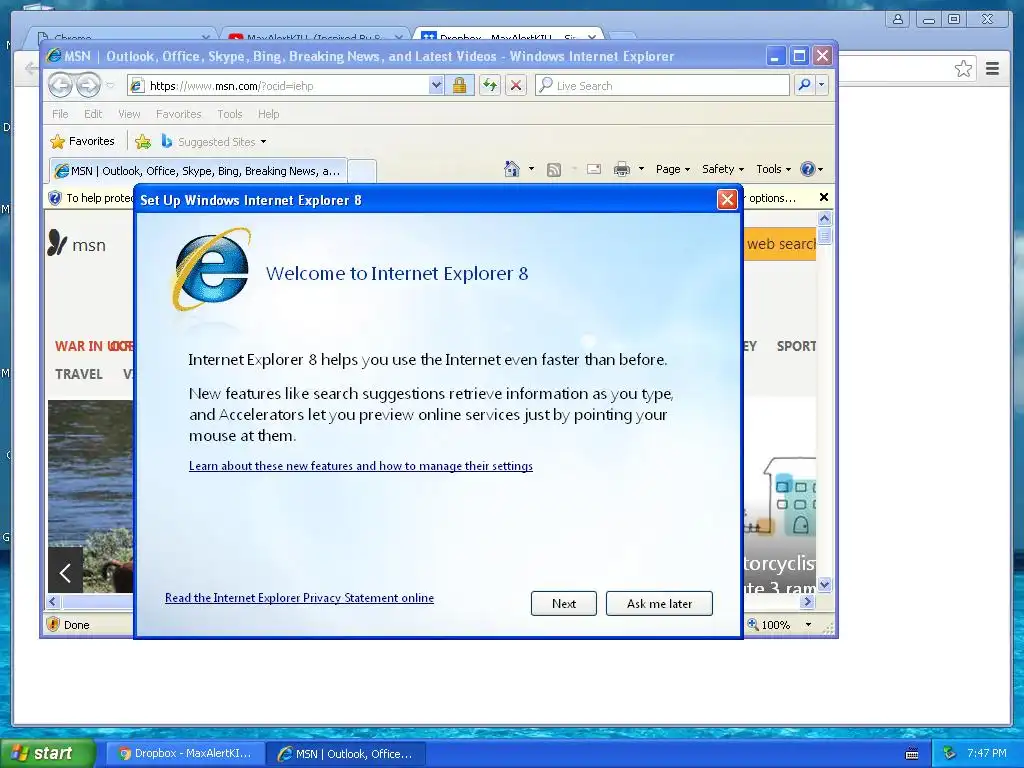The width and height of the screenshot is (1024, 768).
Task: Click the horizontal scrollbar right arrow
Action: click(x=808, y=601)
